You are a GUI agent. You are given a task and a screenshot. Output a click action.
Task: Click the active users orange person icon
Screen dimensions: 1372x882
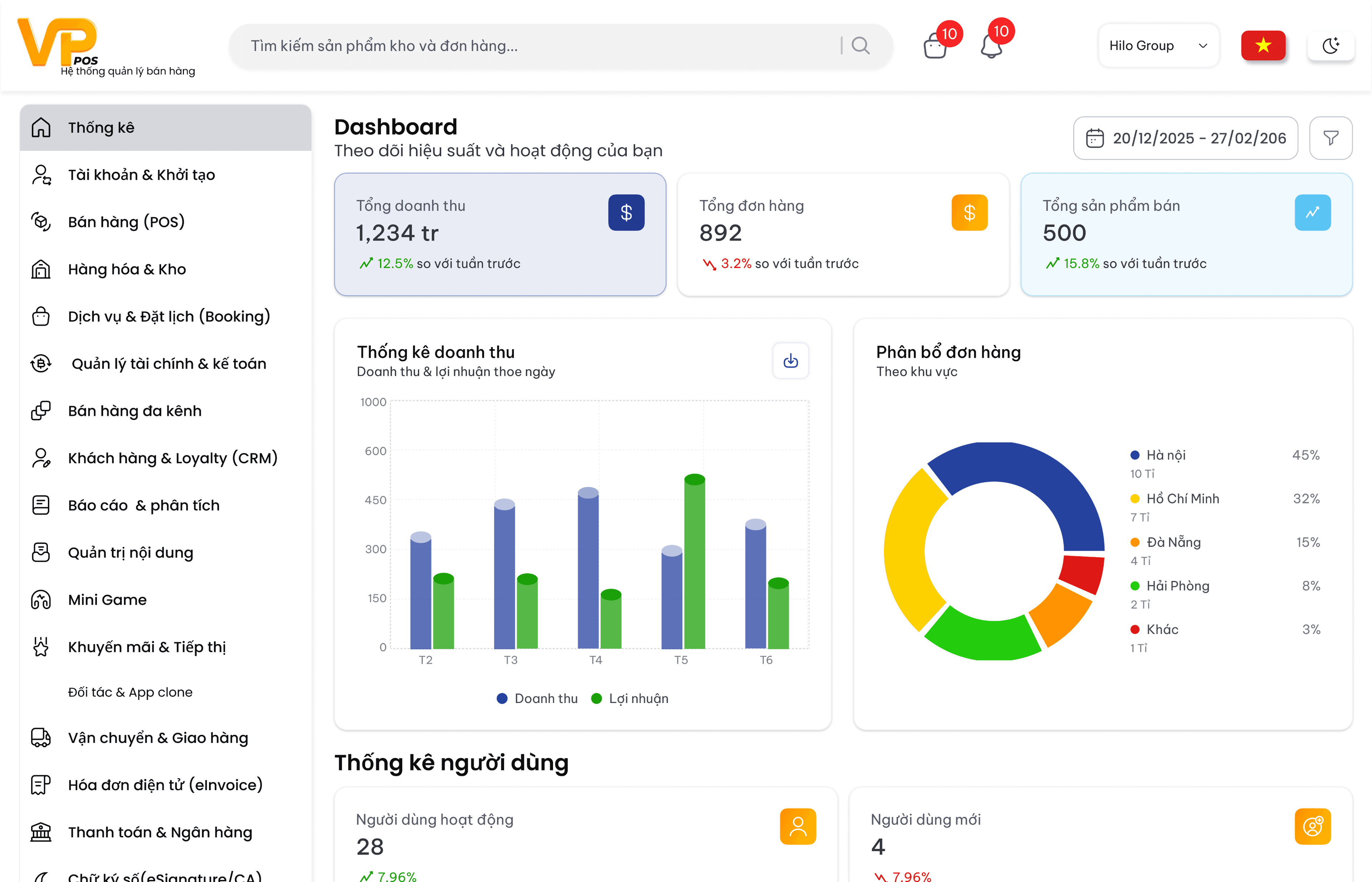(797, 826)
